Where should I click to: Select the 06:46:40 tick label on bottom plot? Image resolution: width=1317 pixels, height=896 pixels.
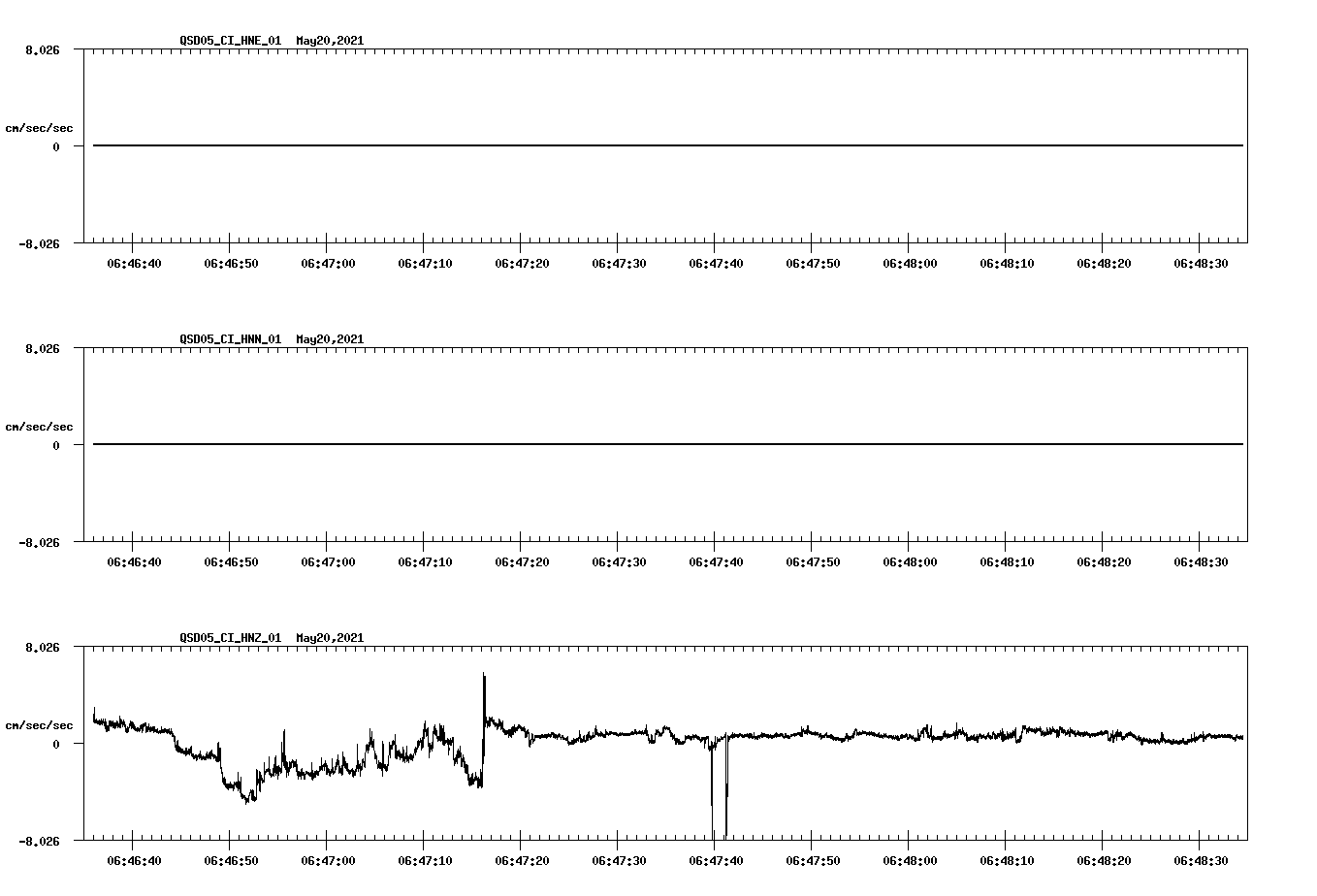tap(135, 859)
